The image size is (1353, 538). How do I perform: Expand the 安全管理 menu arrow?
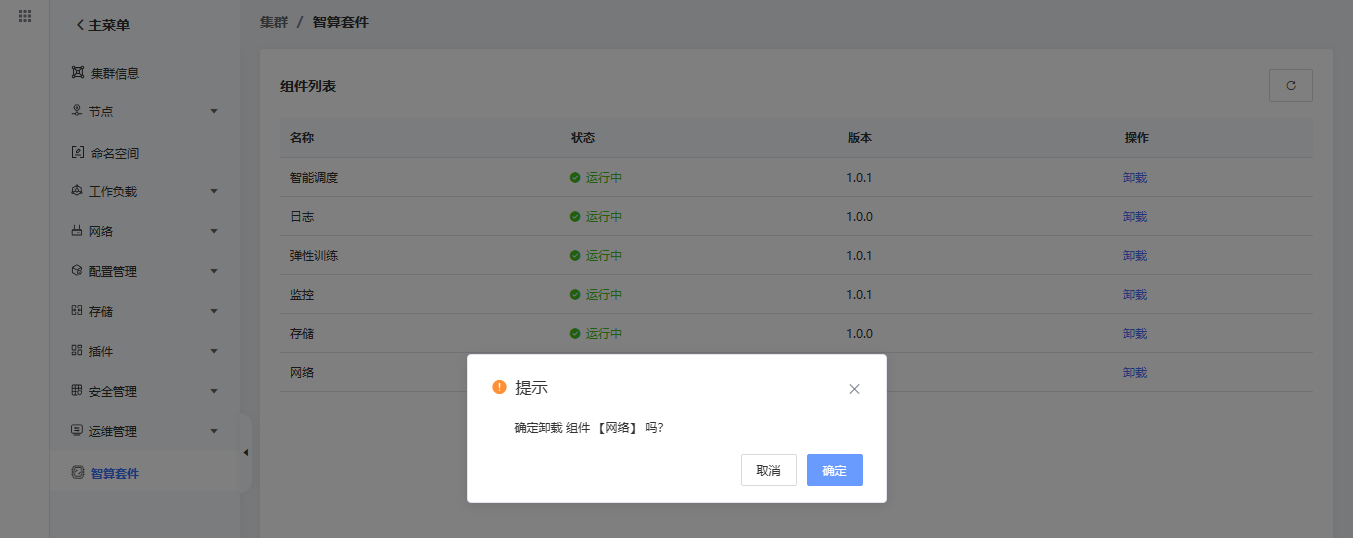pyautogui.click(x=214, y=391)
